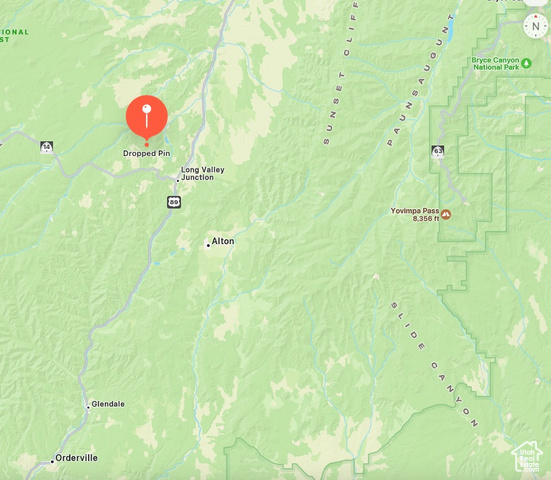Click the Long Valley Junction dot marker
The image size is (551, 480).
(x=178, y=181)
